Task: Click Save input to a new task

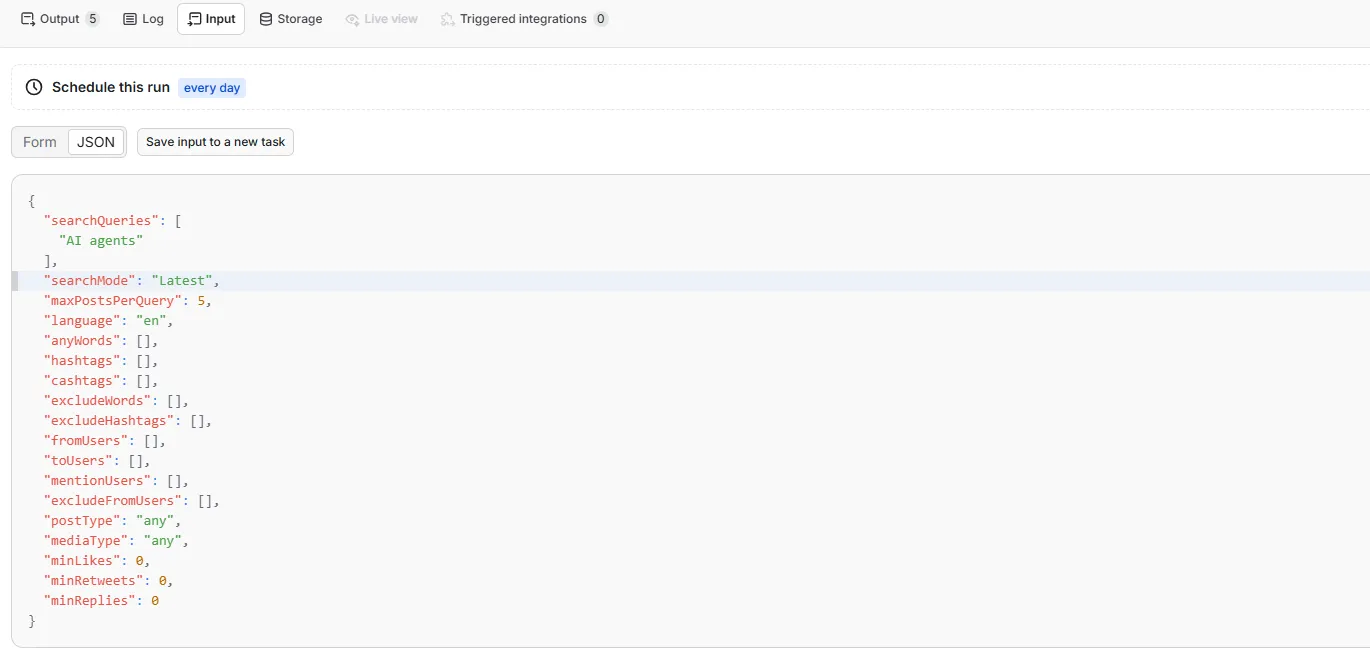Action: [x=215, y=142]
